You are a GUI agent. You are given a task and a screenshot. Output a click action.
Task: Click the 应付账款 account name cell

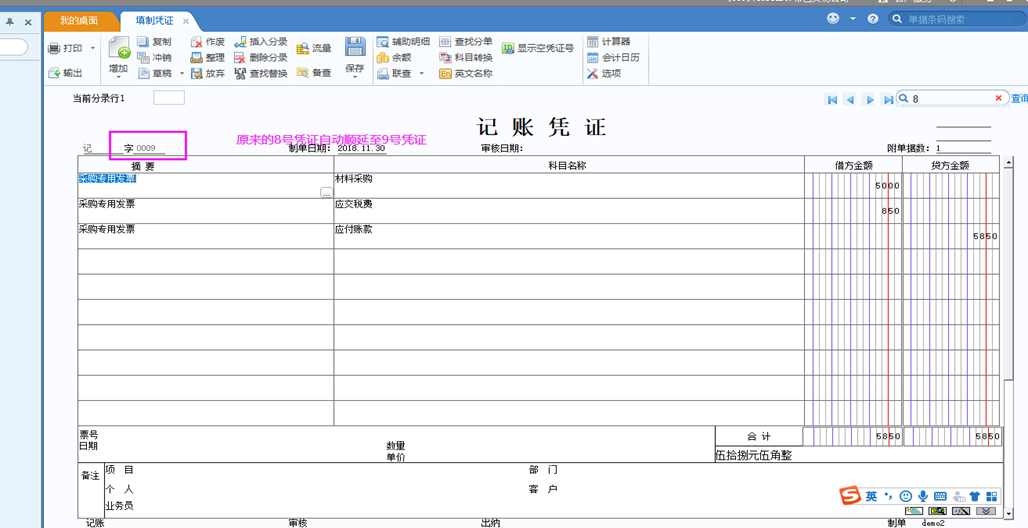point(569,235)
